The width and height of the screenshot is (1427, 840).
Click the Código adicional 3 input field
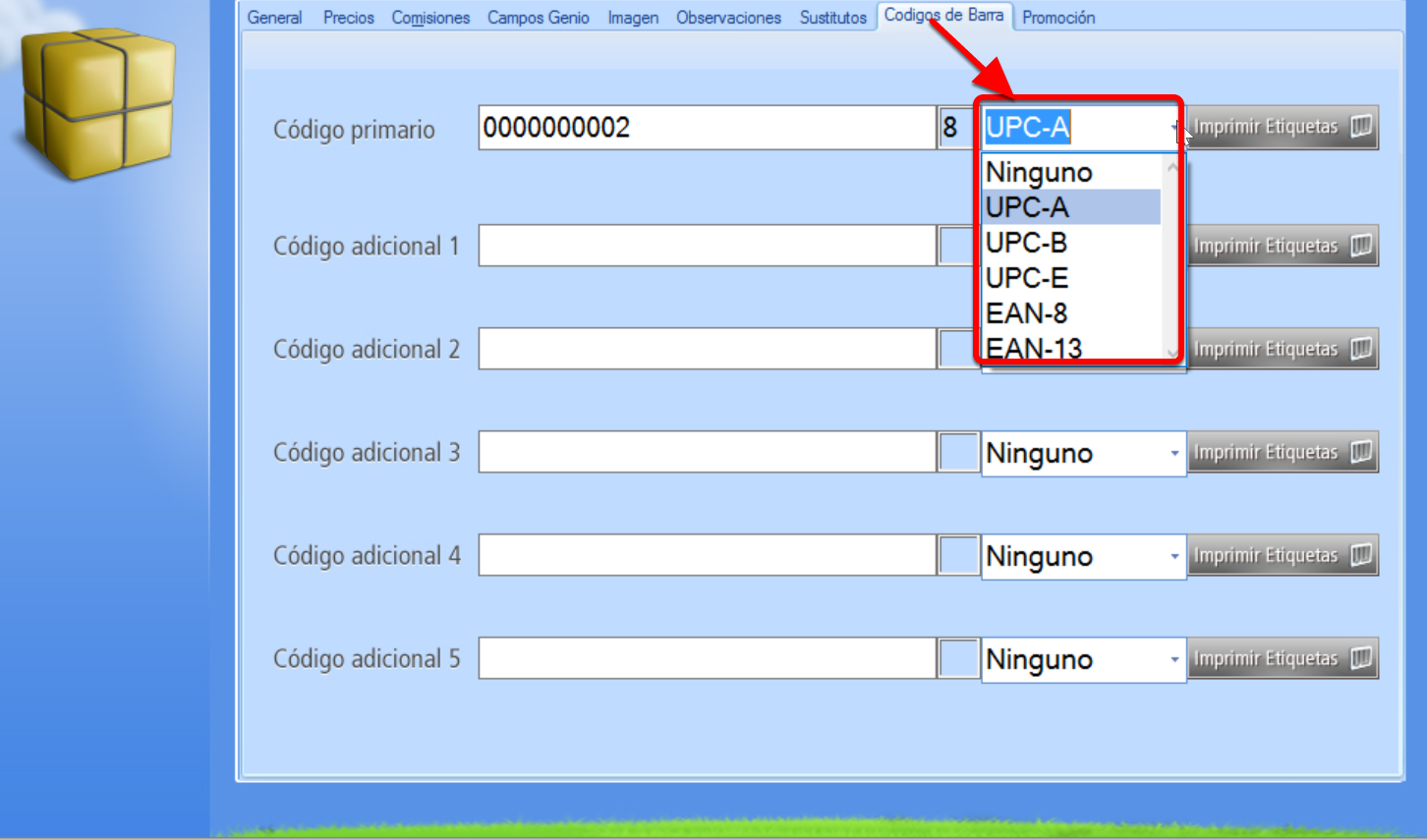point(707,452)
